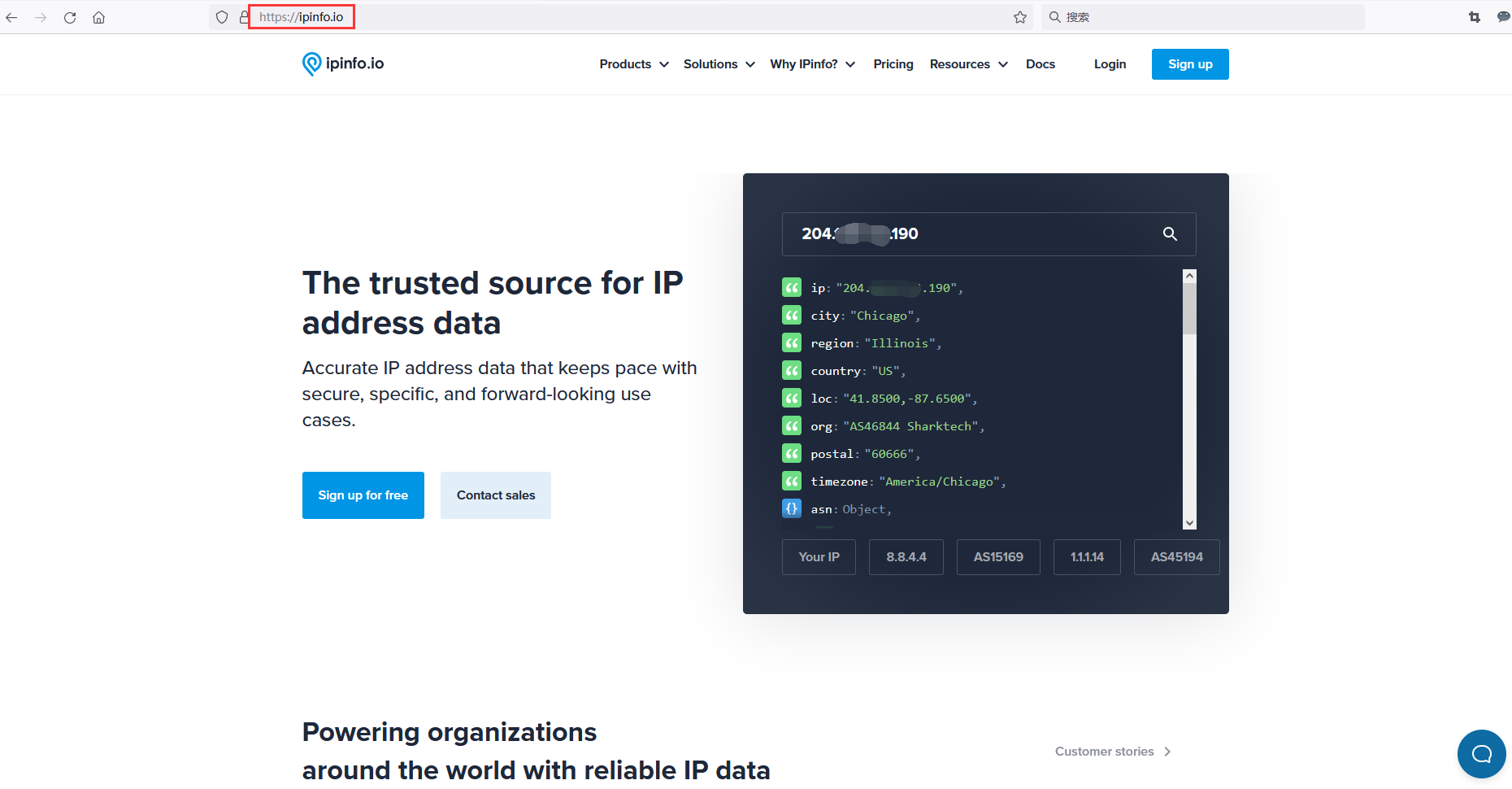The width and height of the screenshot is (1512, 789).
Task: Click the crop screenshot icon in toolbar
Action: (x=1475, y=17)
